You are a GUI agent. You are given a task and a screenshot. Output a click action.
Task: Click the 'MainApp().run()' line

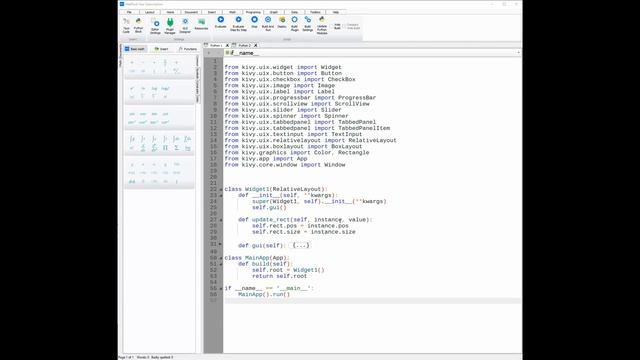[x=264, y=295]
